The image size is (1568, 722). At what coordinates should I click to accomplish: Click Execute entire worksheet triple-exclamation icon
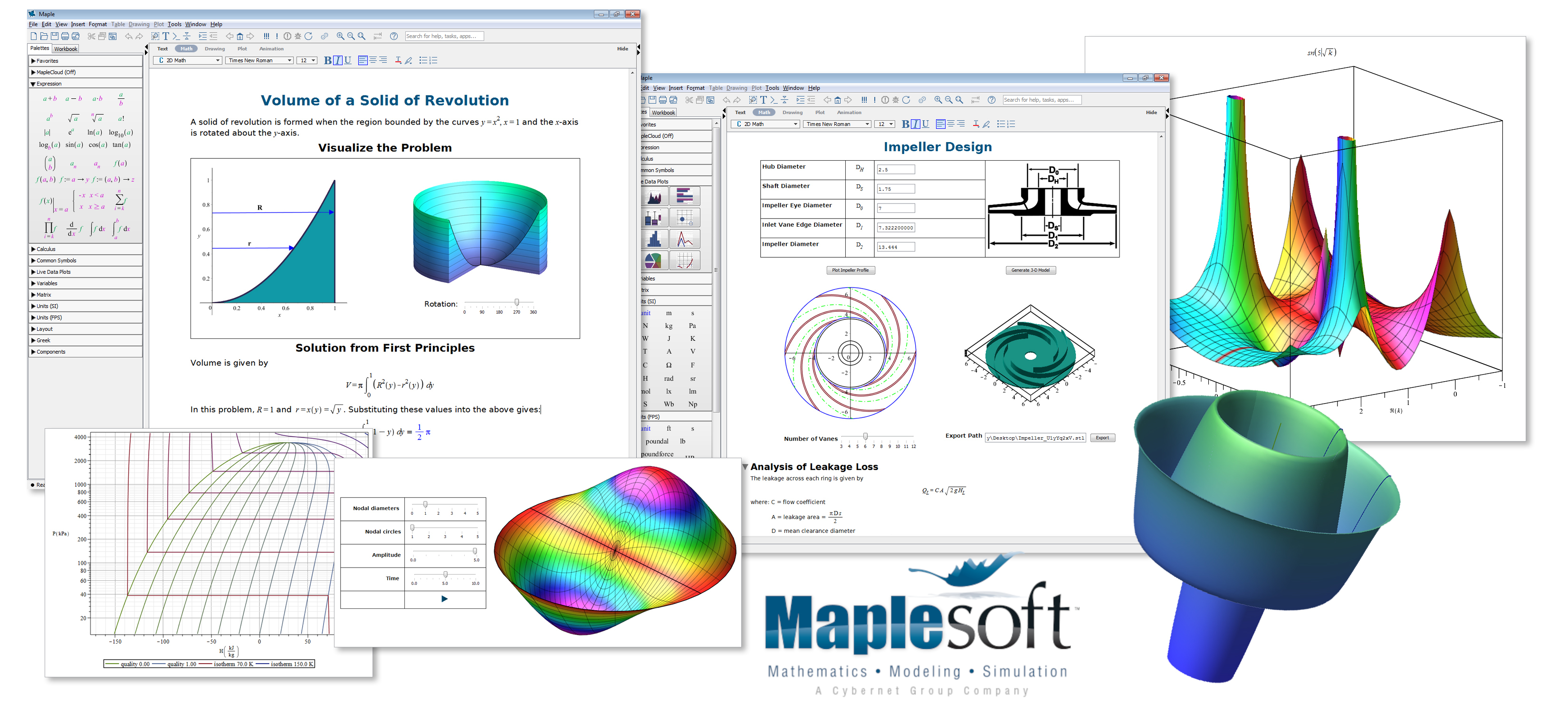(266, 37)
